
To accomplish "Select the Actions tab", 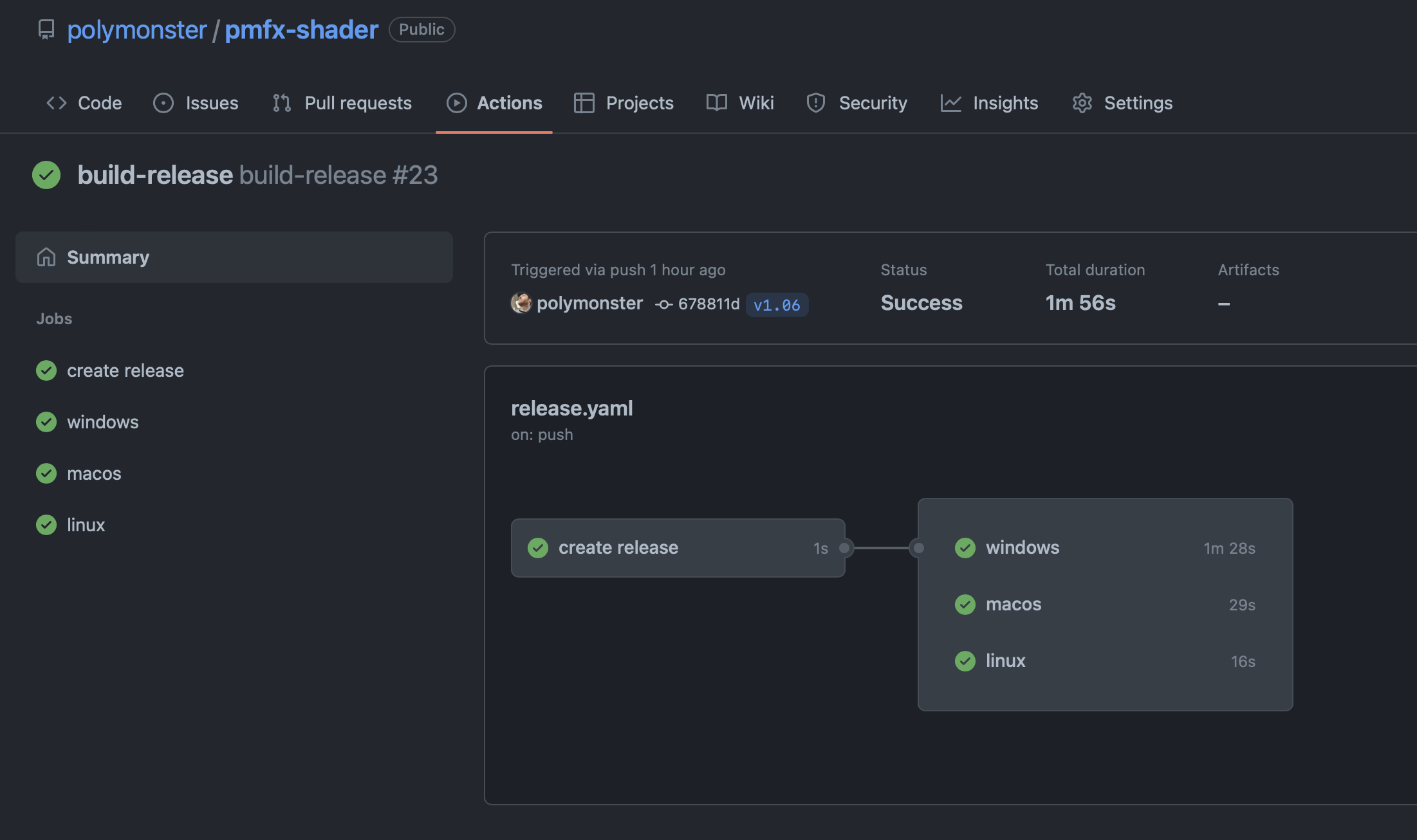I will tap(494, 103).
